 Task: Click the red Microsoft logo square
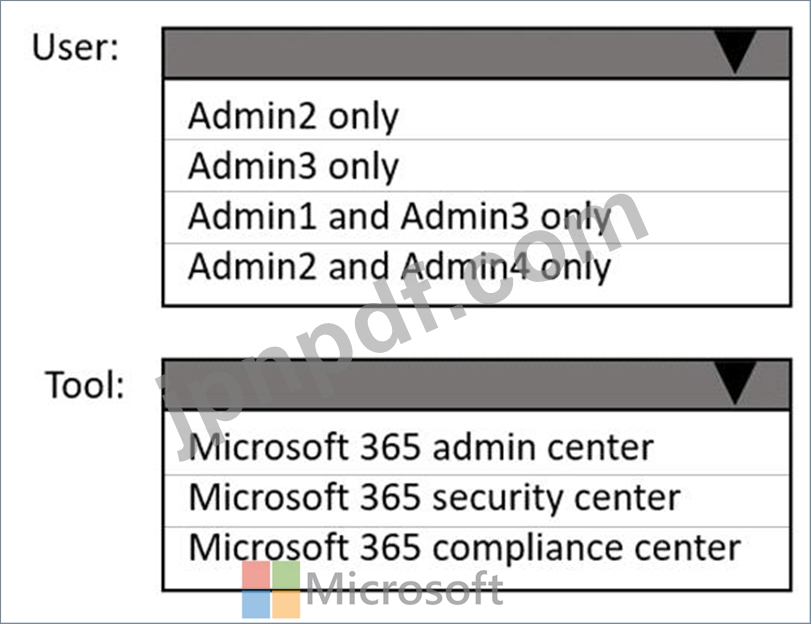click(x=256, y=575)
